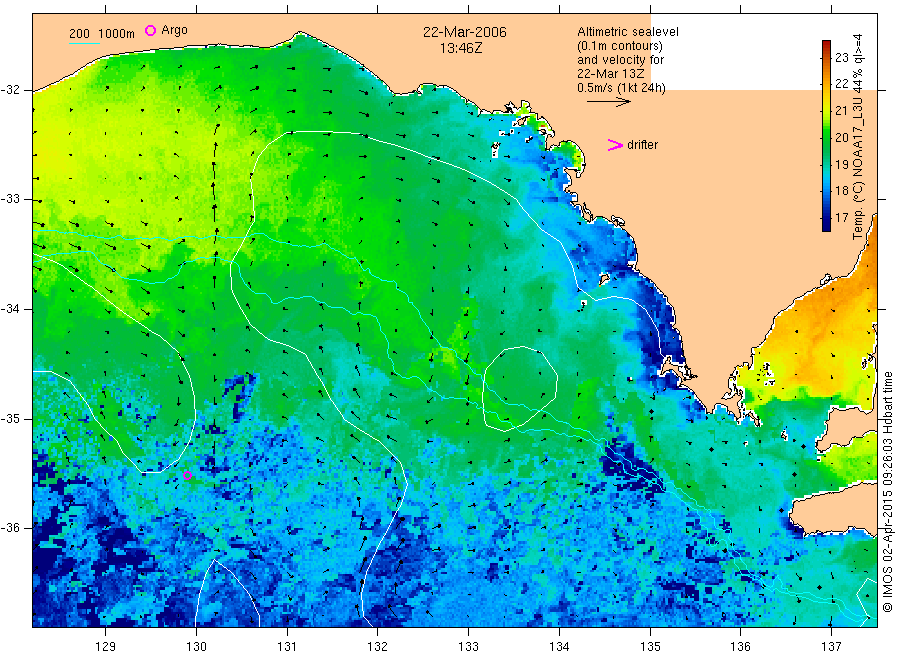The width and height of the screenshot is (900, 660).
Task: Click longitude axis label 137
Action: click(831, 646)
